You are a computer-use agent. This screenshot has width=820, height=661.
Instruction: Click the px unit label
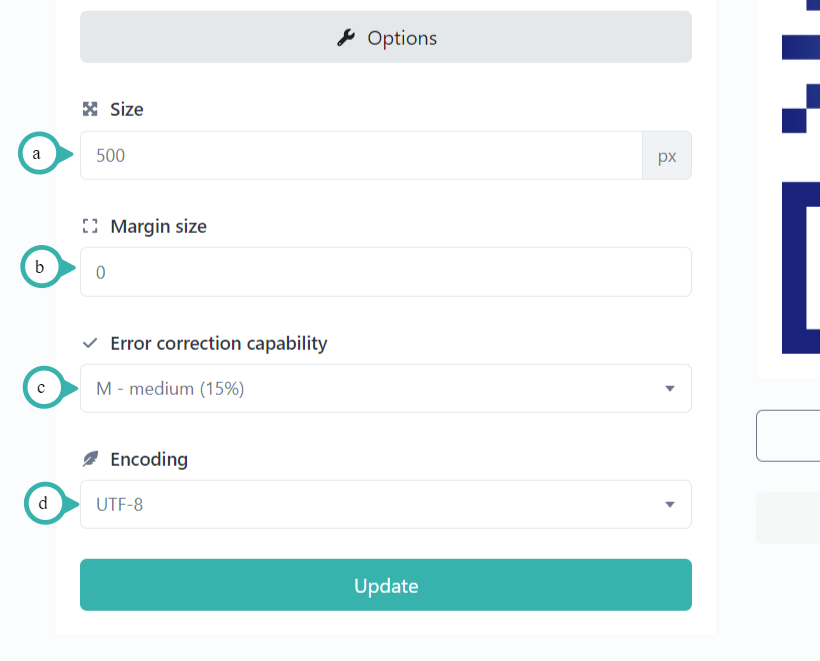666,155
